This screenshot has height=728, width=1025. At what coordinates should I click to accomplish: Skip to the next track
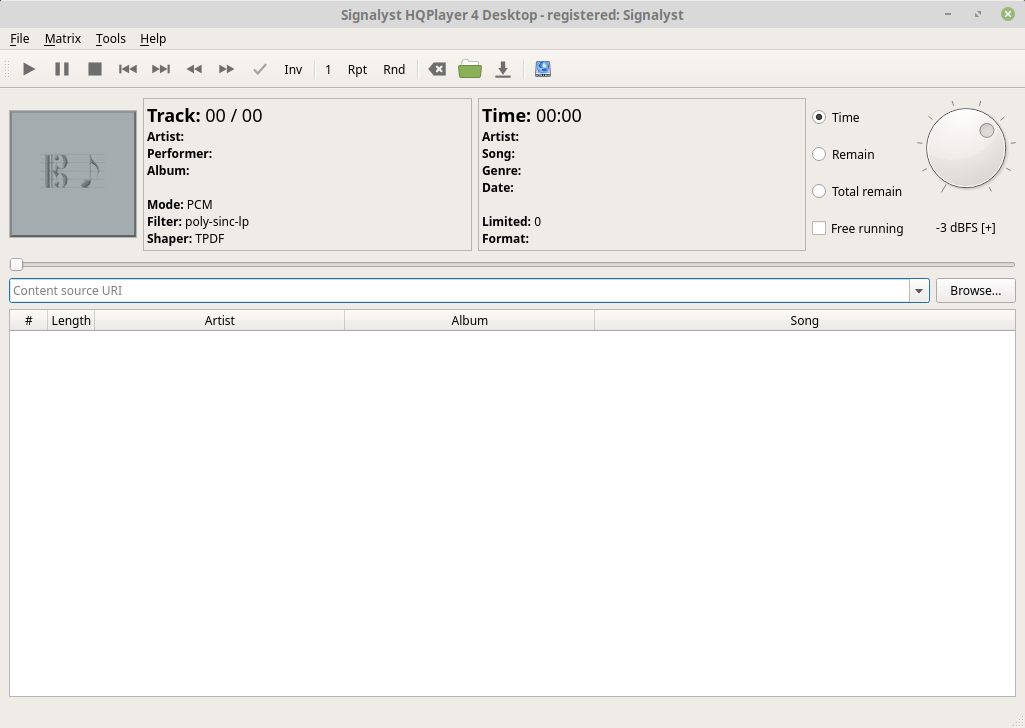coord(161,69)
